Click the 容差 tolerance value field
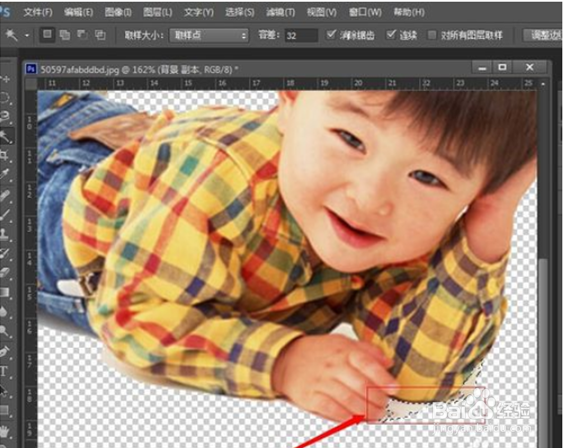Viewport: 563px width, 448px height. [x=301, y=35]
